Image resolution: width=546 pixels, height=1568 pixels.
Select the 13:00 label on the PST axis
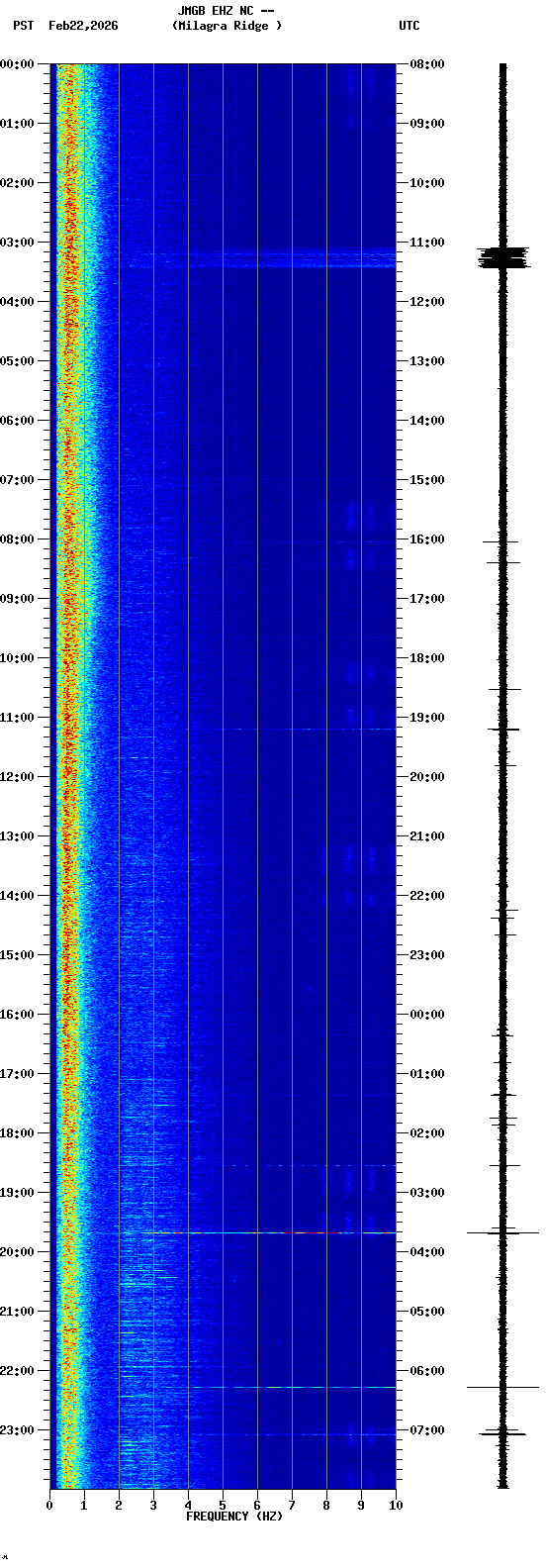[x=18, y=836]
